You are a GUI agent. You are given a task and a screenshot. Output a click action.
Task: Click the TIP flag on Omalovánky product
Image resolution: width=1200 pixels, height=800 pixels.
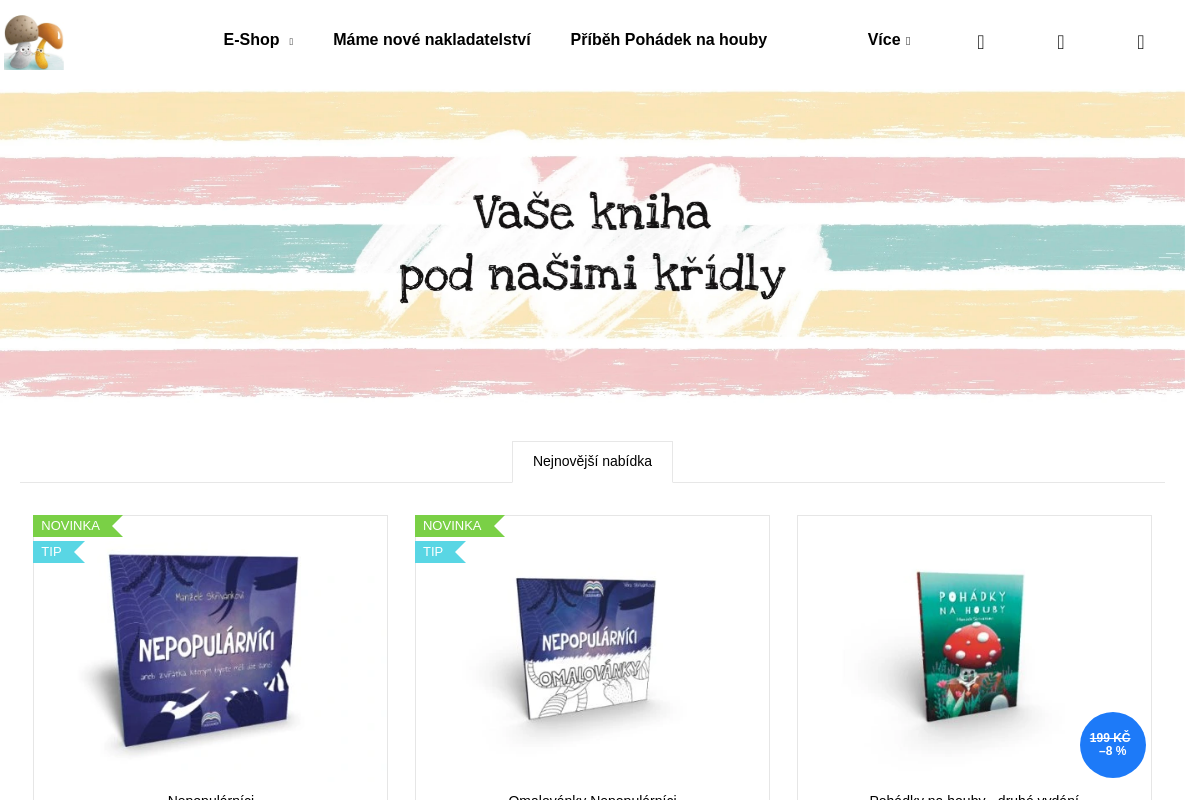pos(440,552)
